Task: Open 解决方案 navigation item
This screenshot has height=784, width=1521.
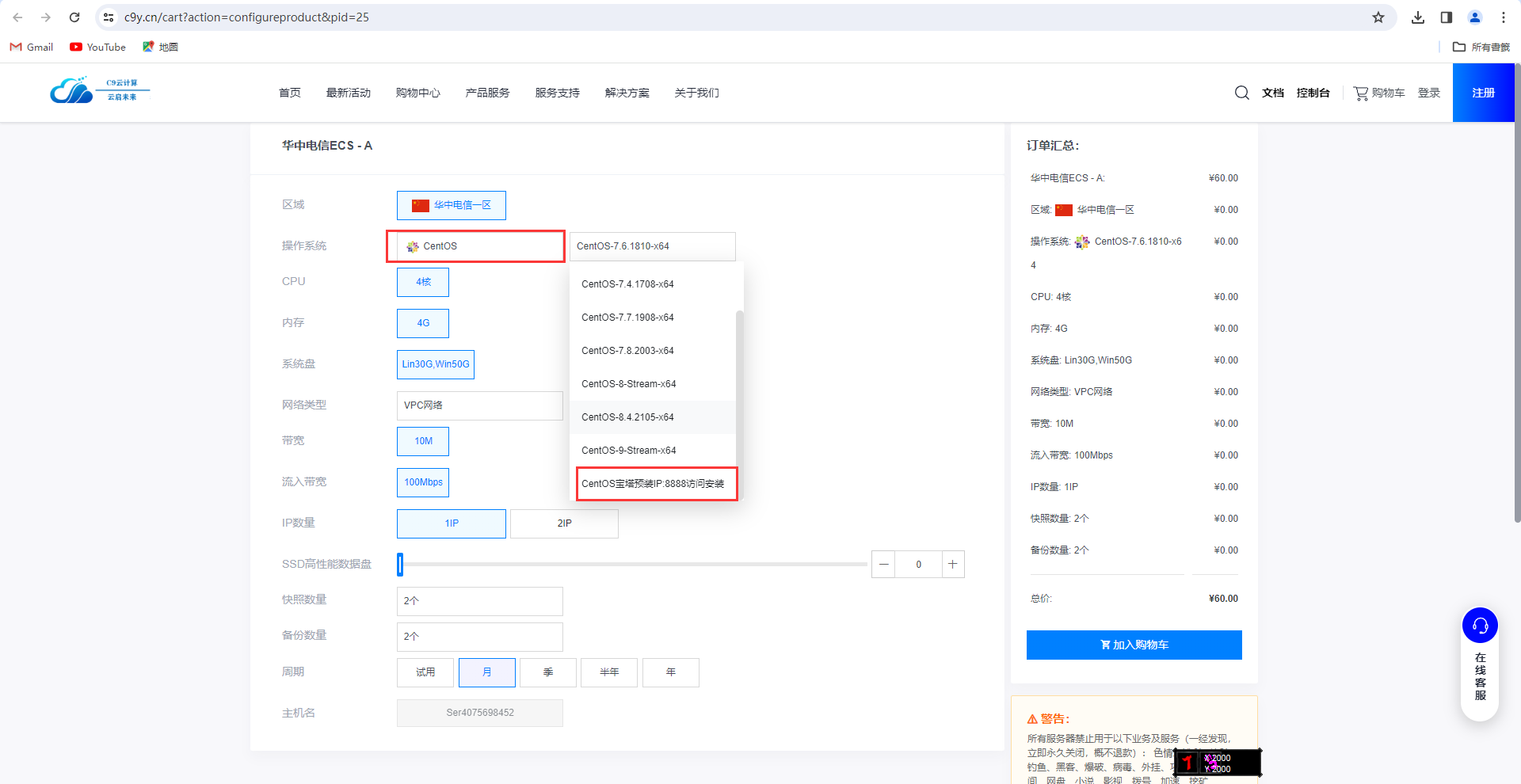Action: click(627, 93)
